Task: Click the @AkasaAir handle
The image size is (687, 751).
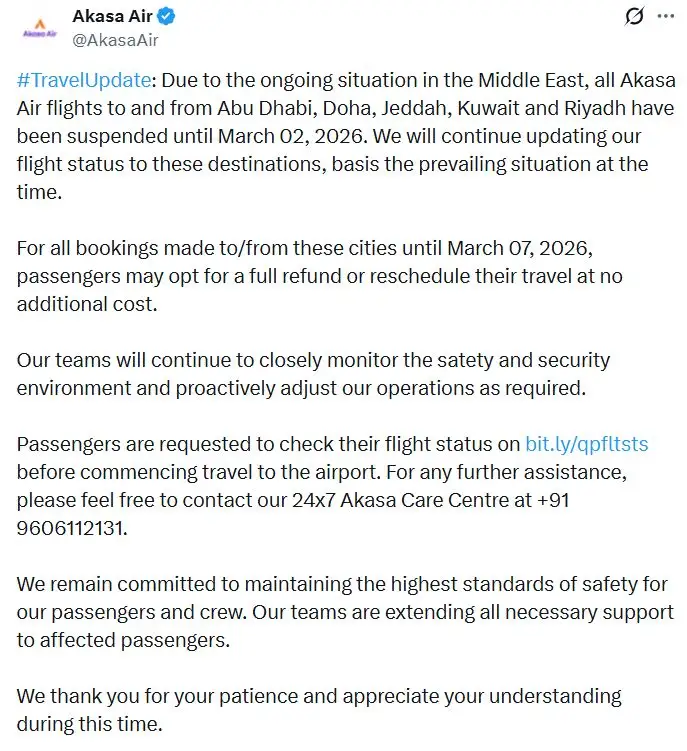Action: pos(115,40)
